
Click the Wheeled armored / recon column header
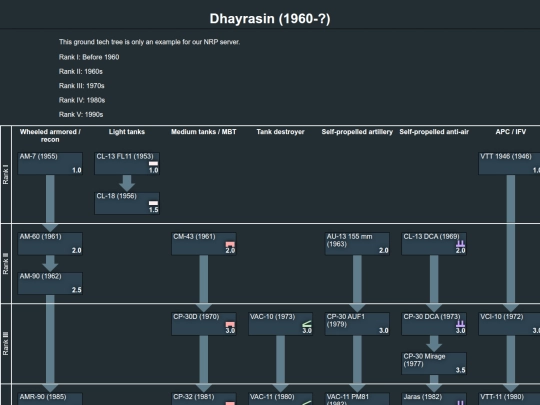tap(50, 136)
